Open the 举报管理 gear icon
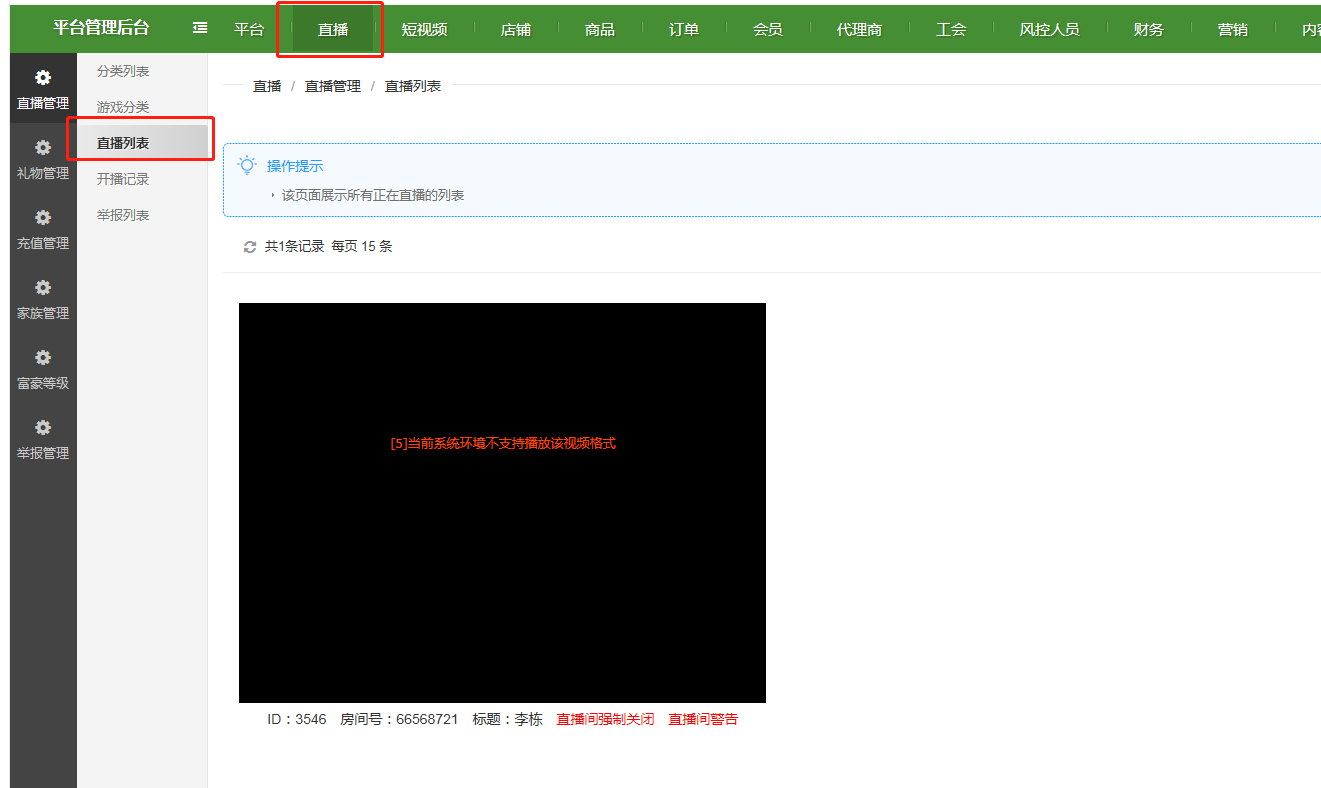The width and height of the screenshot is (1321, 788). click(x=42, y=428)
